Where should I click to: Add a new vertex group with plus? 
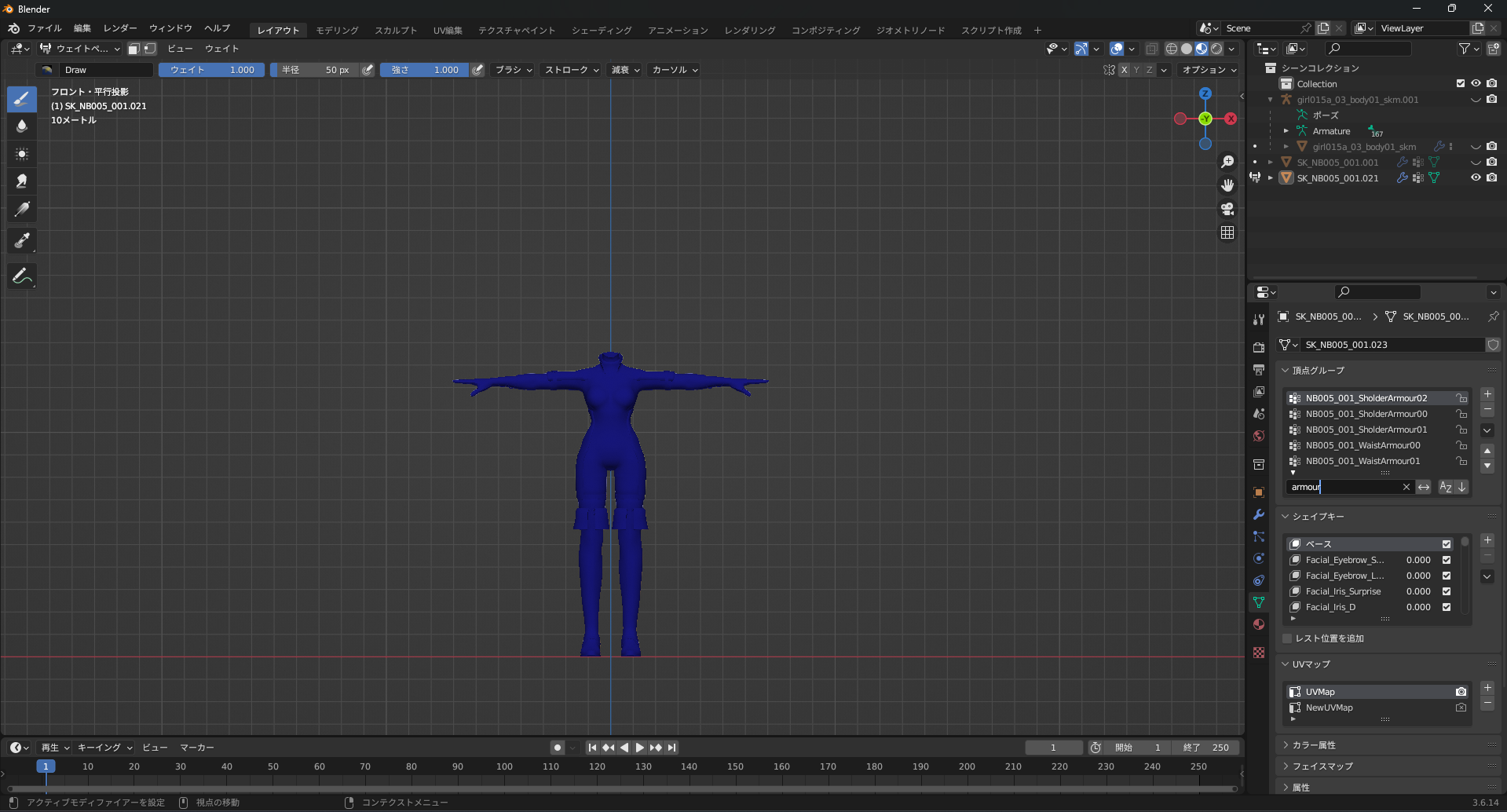(1487, 394)
